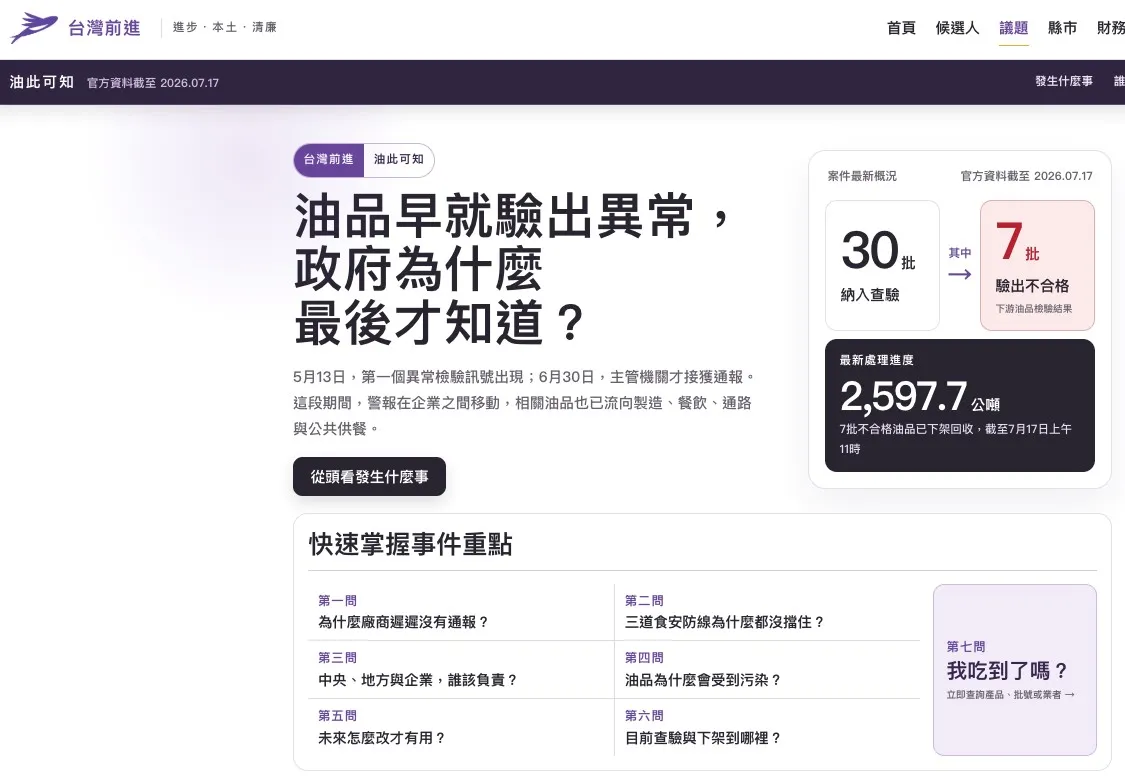Click the arrow after 立即查詢產品、批號或業者
Viewport: 1125px width, 782px height.
pyautogui.click(x=1070, y=694)
